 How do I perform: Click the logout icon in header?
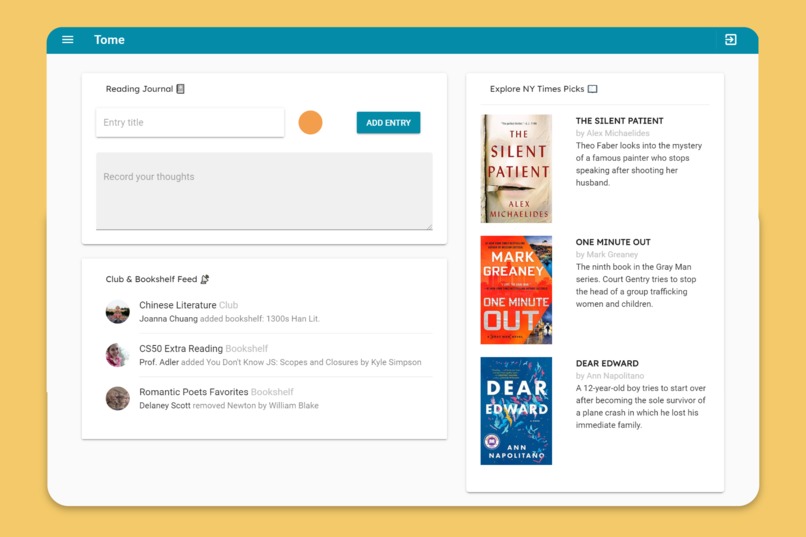tap(730, 40)
